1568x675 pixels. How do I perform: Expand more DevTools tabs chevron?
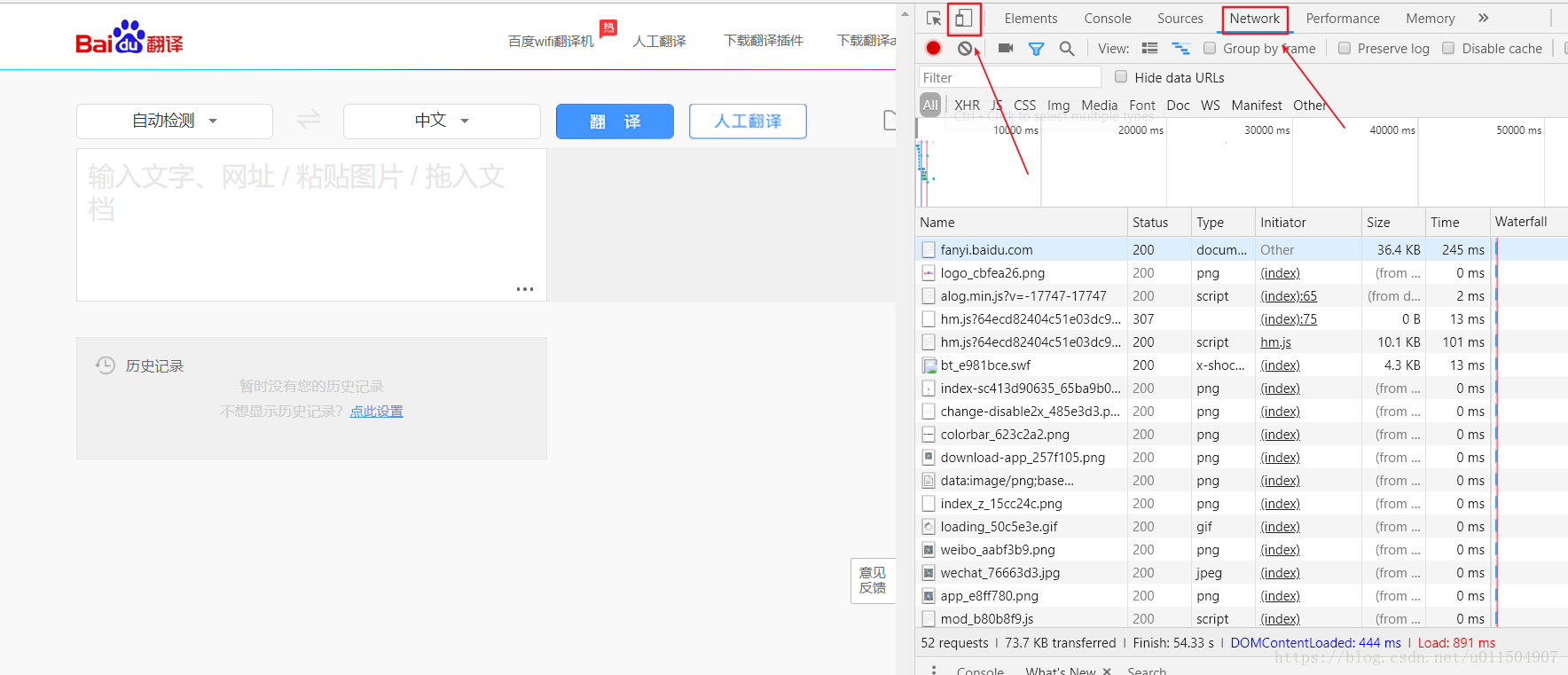(1483, 18)
